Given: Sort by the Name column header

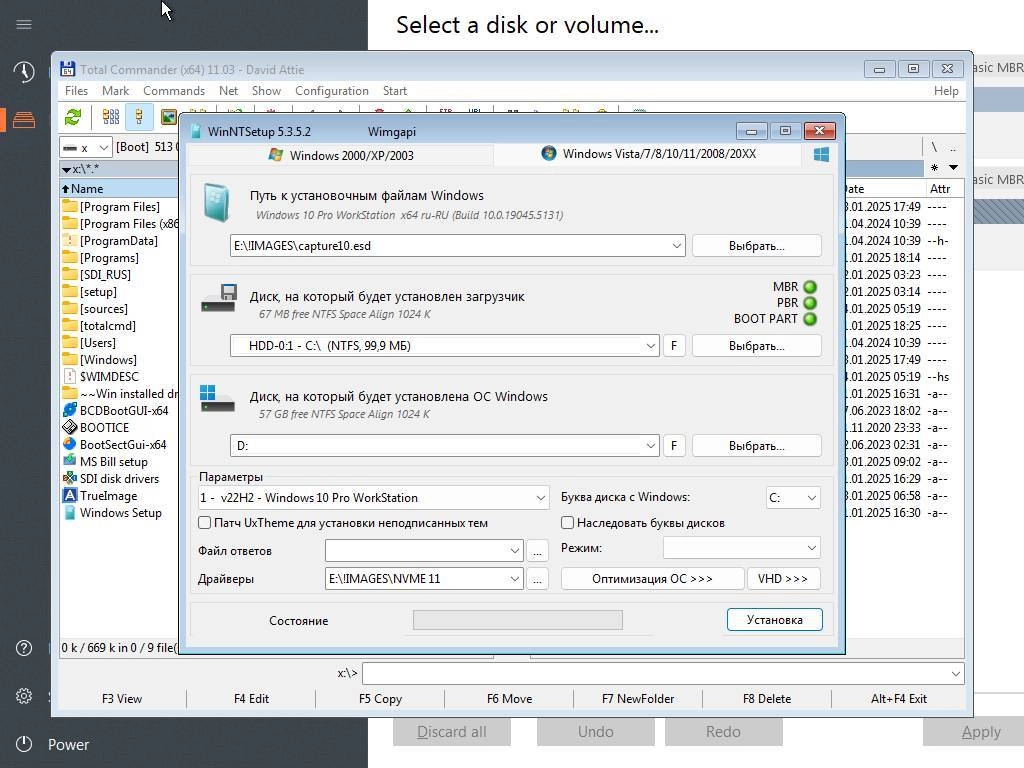Looking at the screenshot, I should (118, 189).
